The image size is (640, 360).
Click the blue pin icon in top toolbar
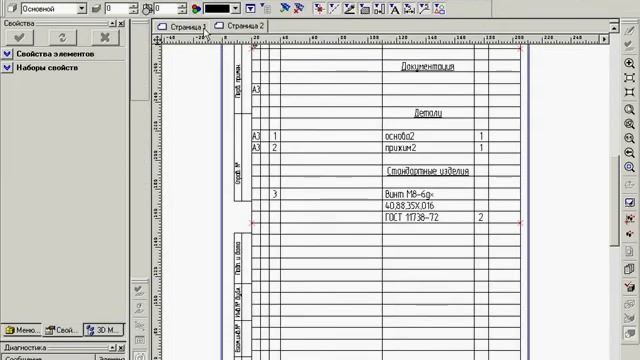coord(285,8)
